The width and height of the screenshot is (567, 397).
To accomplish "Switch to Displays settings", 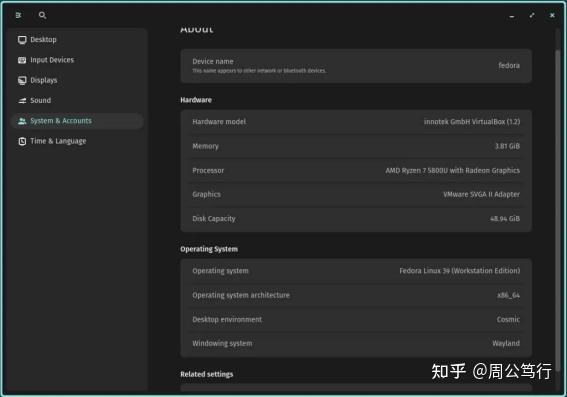I will pyautogui.click(x=77, y=80).
